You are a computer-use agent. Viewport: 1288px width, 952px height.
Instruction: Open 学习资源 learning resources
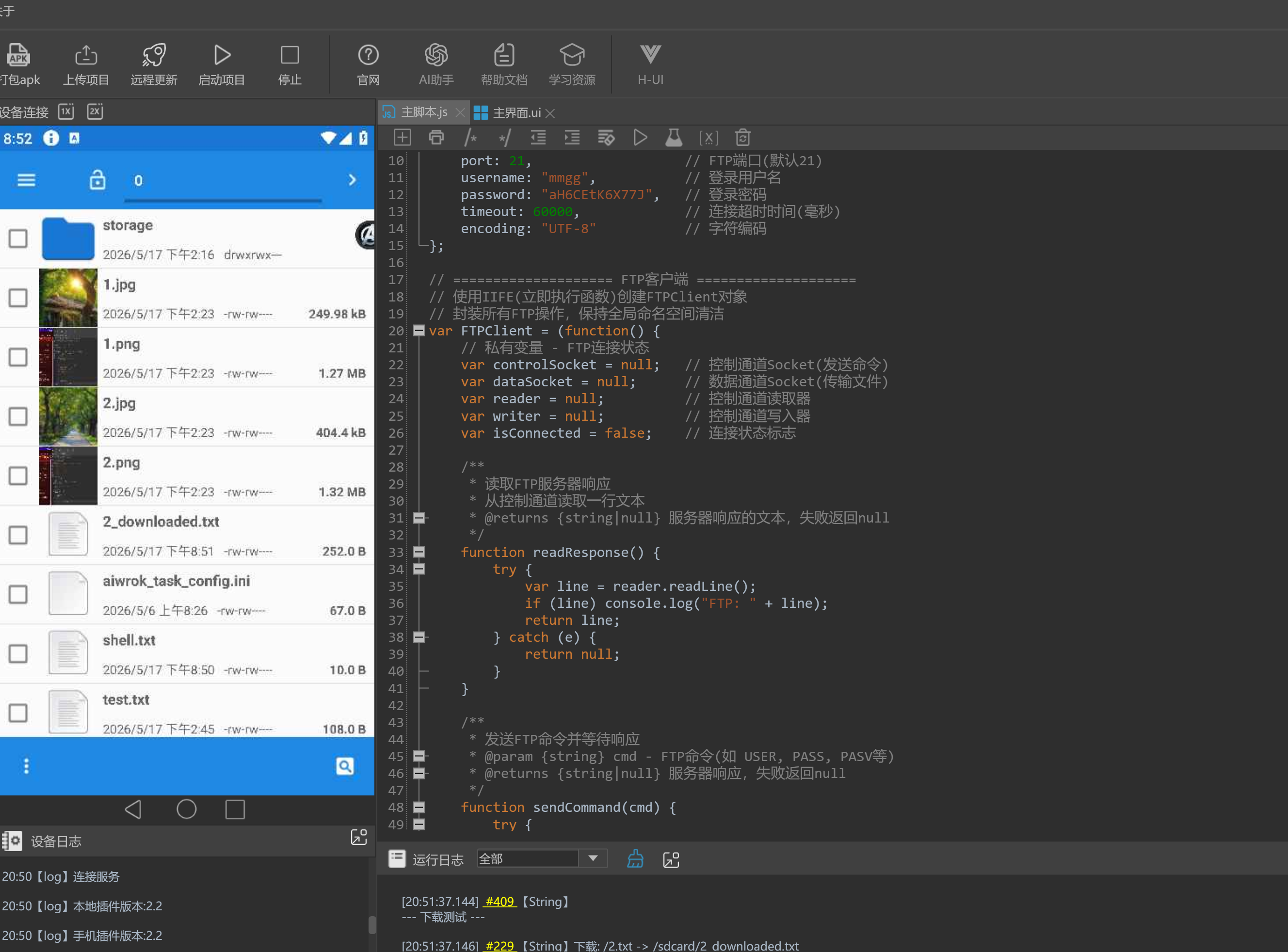pos(572,65)
